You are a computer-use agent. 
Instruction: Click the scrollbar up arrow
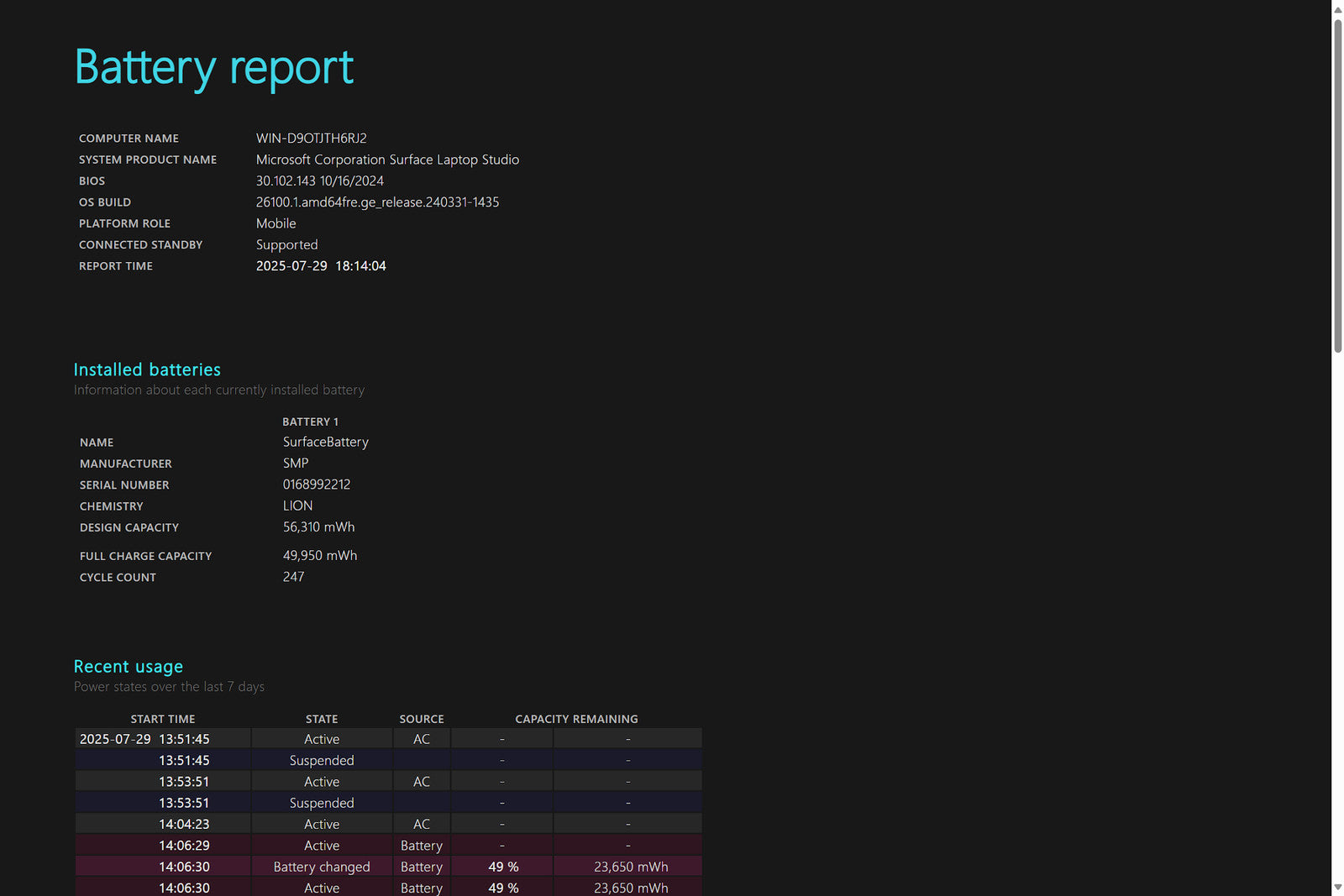[1337, 9]
